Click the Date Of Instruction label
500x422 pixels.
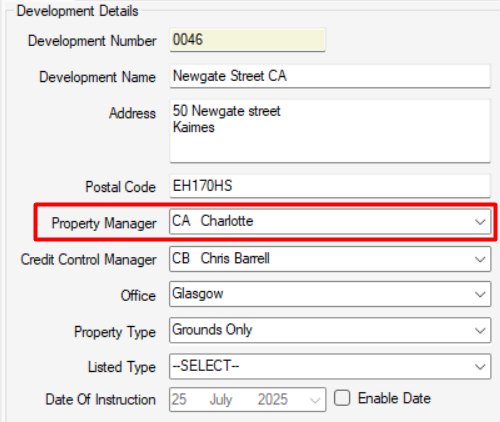100,399
